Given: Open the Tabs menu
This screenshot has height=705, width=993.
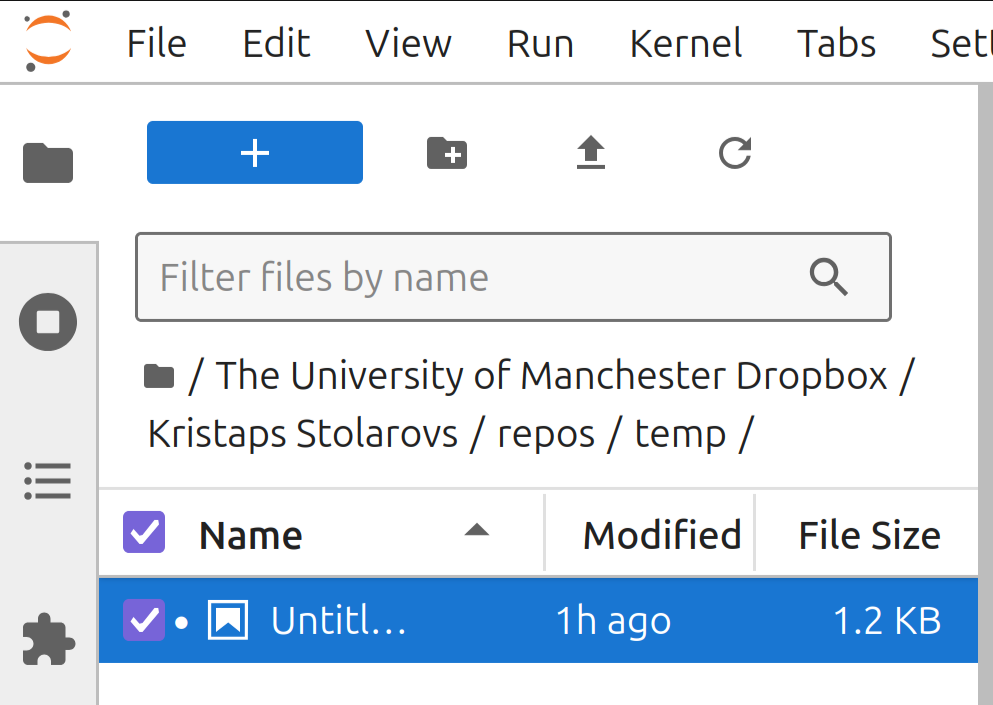Looking at the screenshot, I should 836,44.
